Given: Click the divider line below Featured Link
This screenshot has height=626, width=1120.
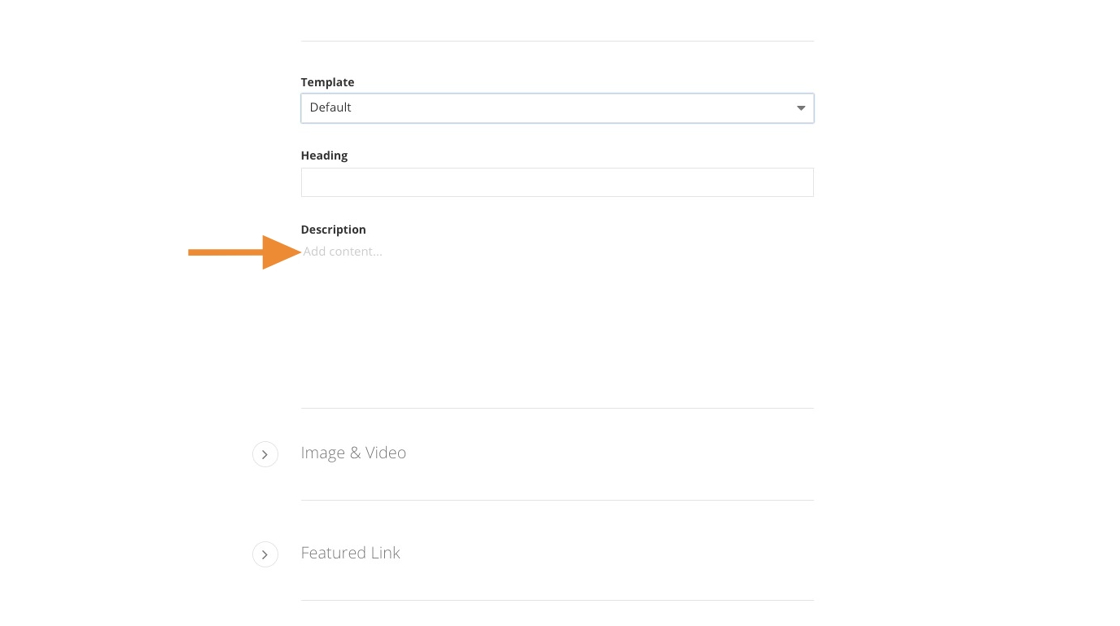Looking at the screenshot, I should tap(556, 600).
